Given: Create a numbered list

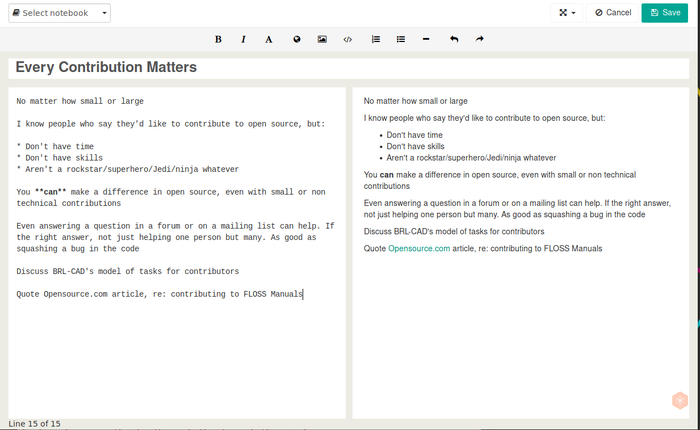Looking at the screenshot, I should pyautogui.click(x=375, y=39).
